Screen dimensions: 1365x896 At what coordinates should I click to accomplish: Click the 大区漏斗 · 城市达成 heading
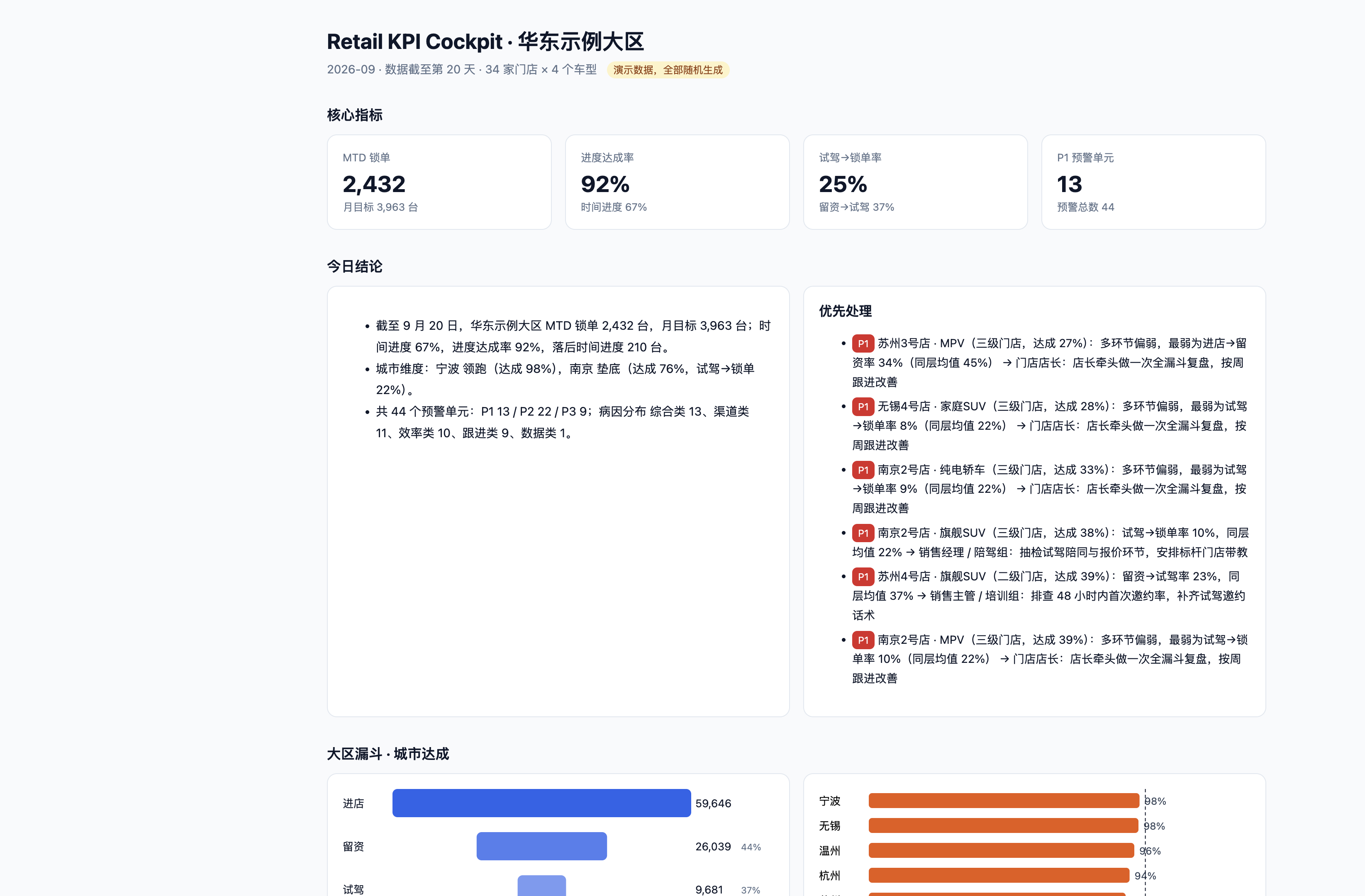point(388,754)
